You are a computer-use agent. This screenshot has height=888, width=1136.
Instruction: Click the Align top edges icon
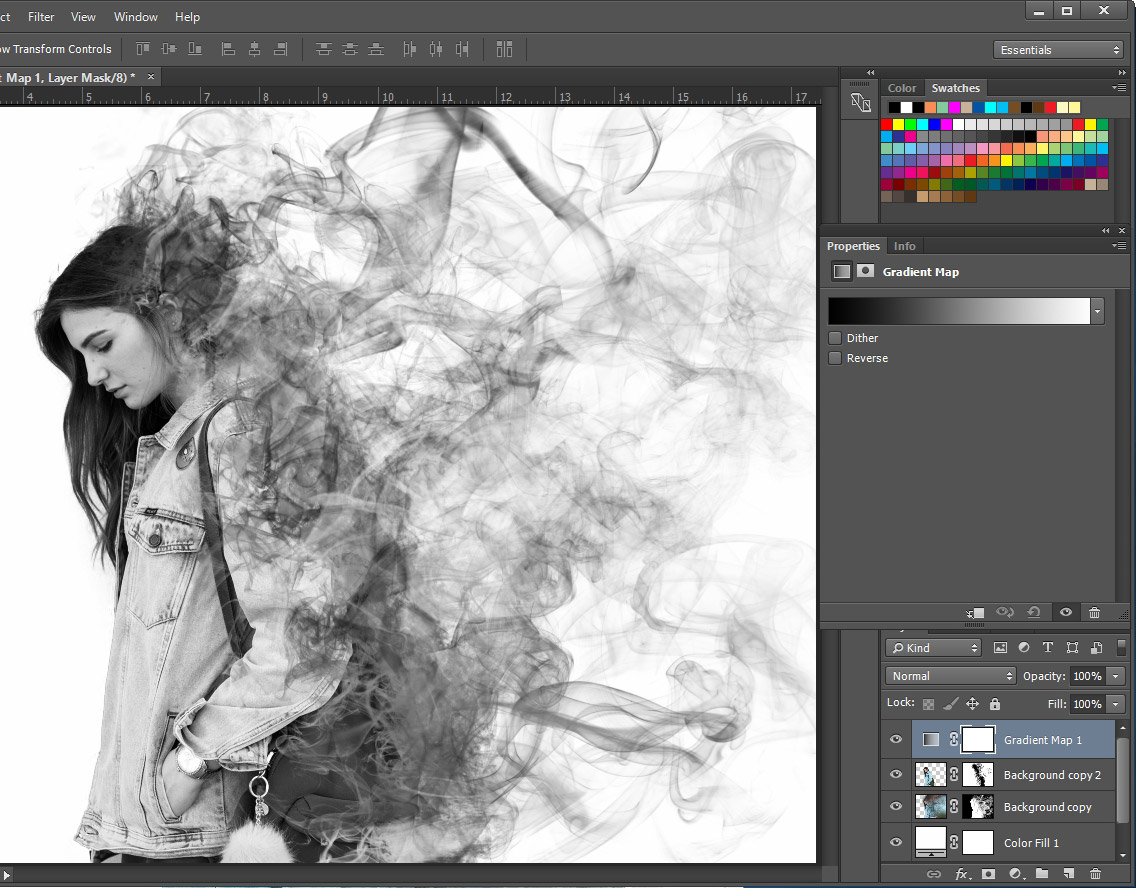click(143, 49)
